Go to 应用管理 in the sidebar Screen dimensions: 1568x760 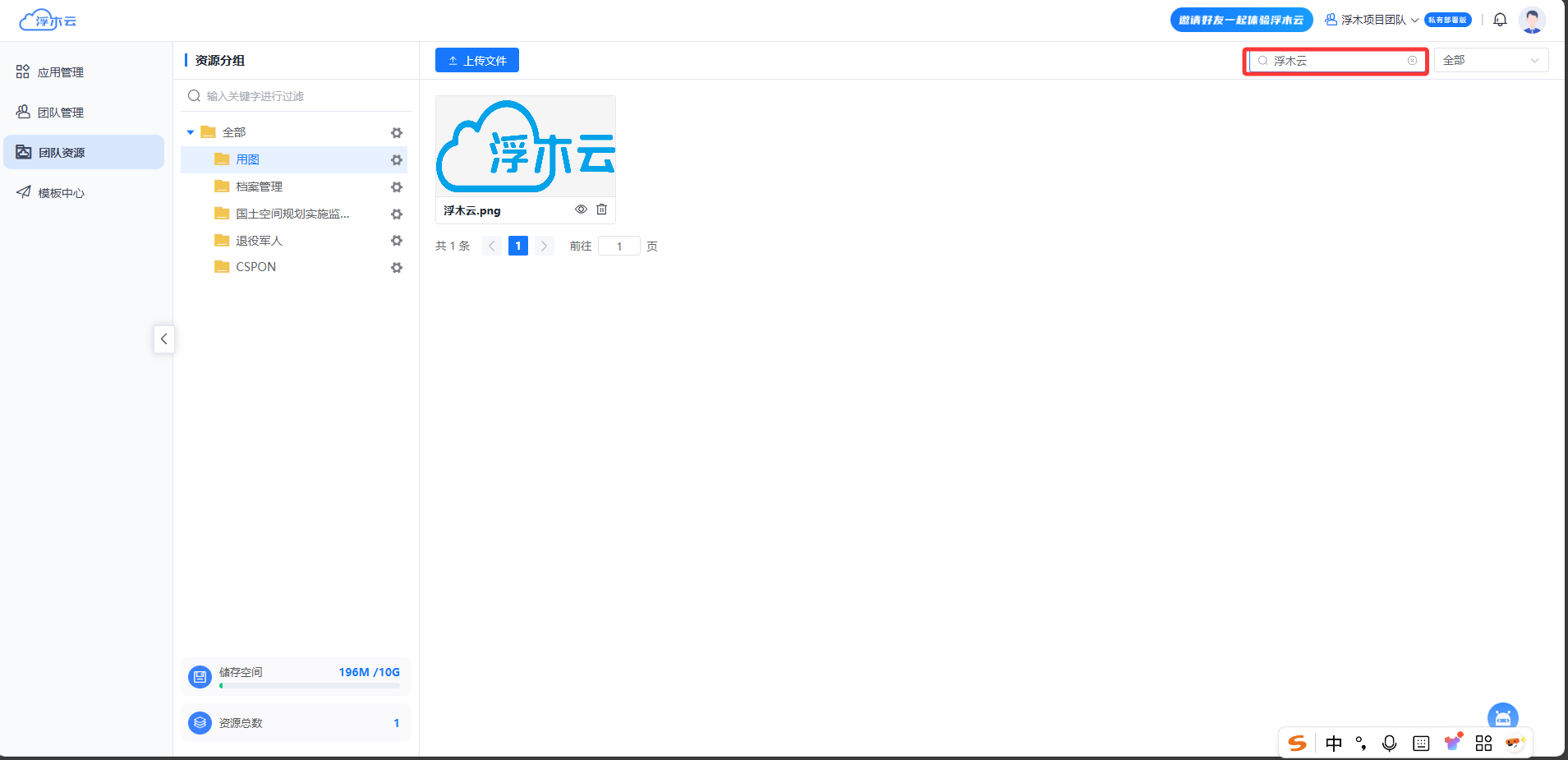click(x=60, y=72)
